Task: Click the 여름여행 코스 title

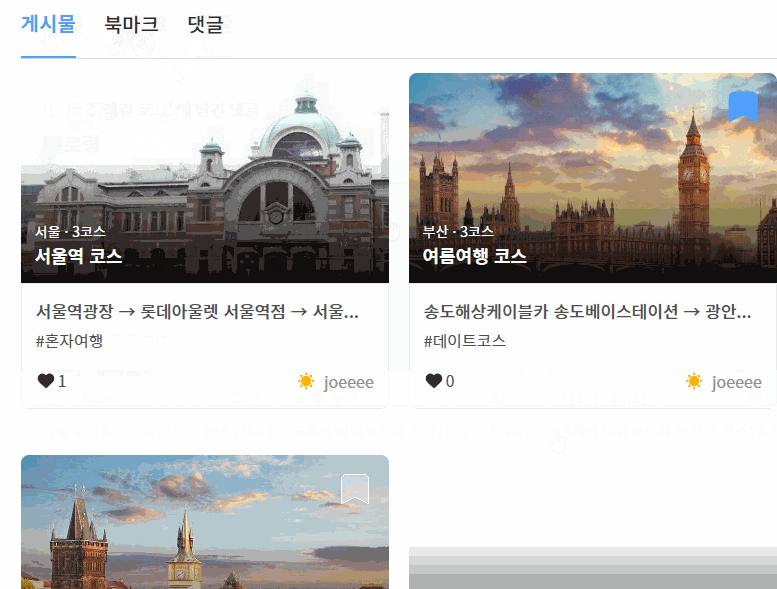Action: pos(474,256)
